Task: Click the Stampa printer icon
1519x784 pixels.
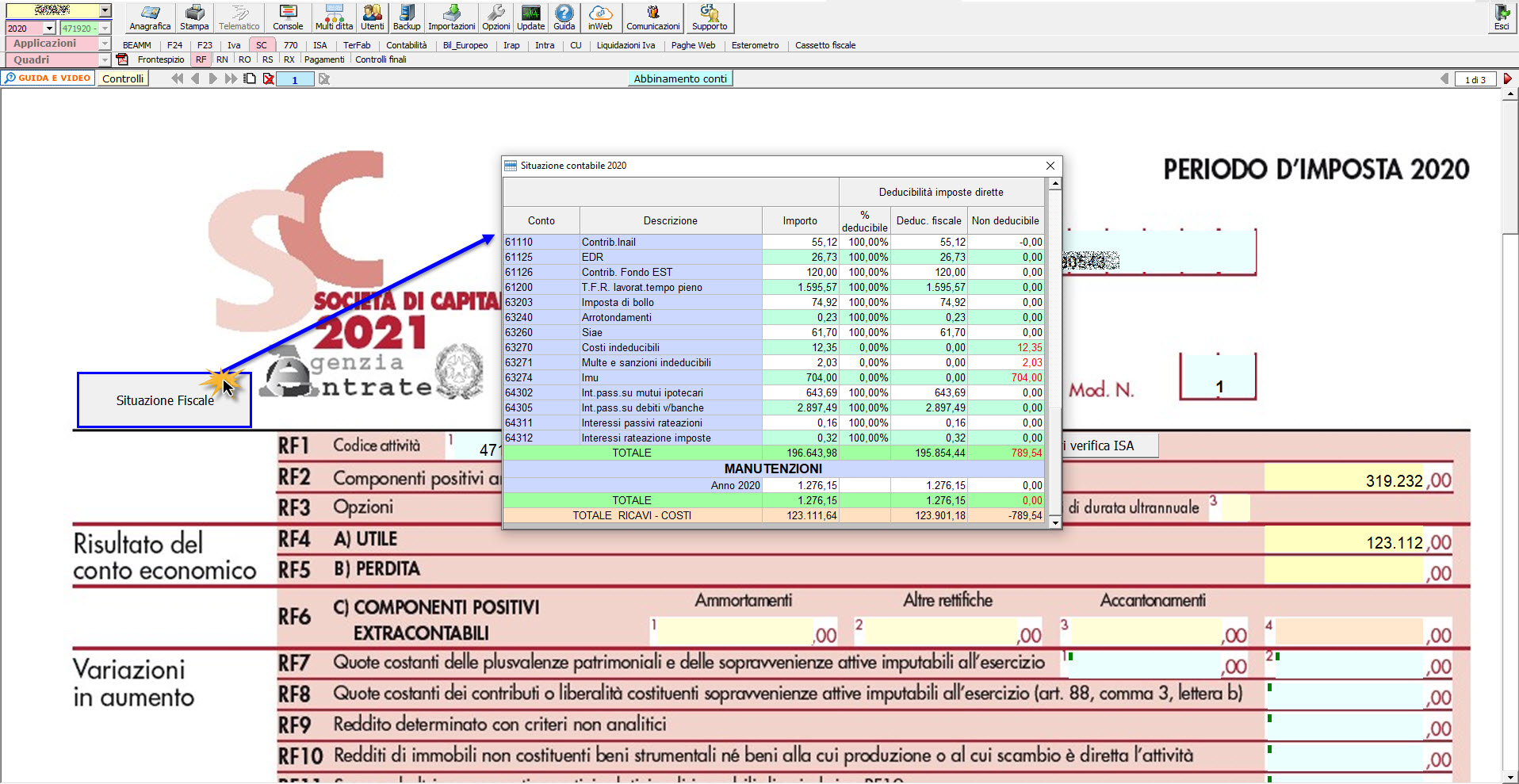Action: tap(194, 17)
